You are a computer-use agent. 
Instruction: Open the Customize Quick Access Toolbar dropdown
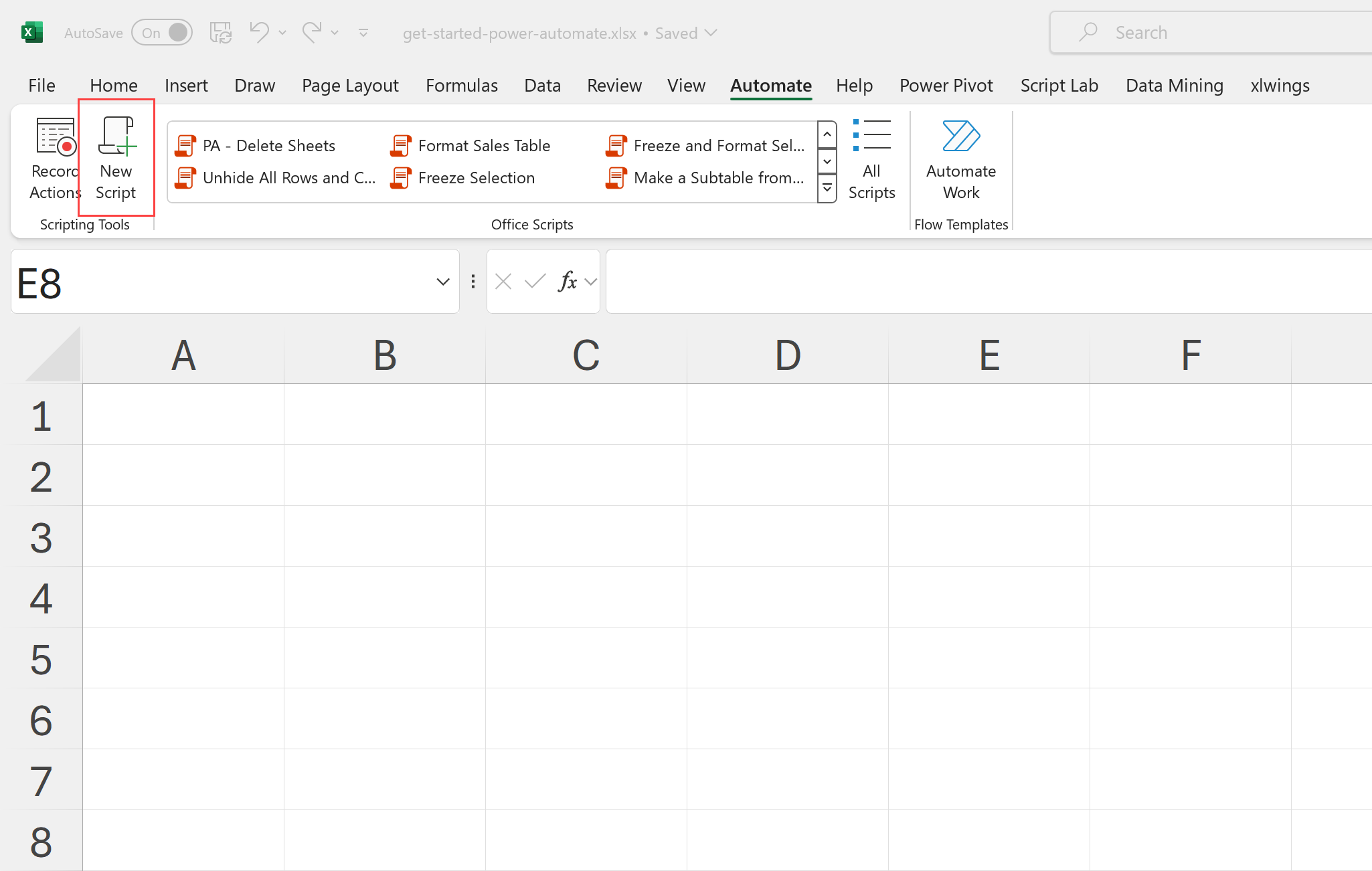click(363, 33)
